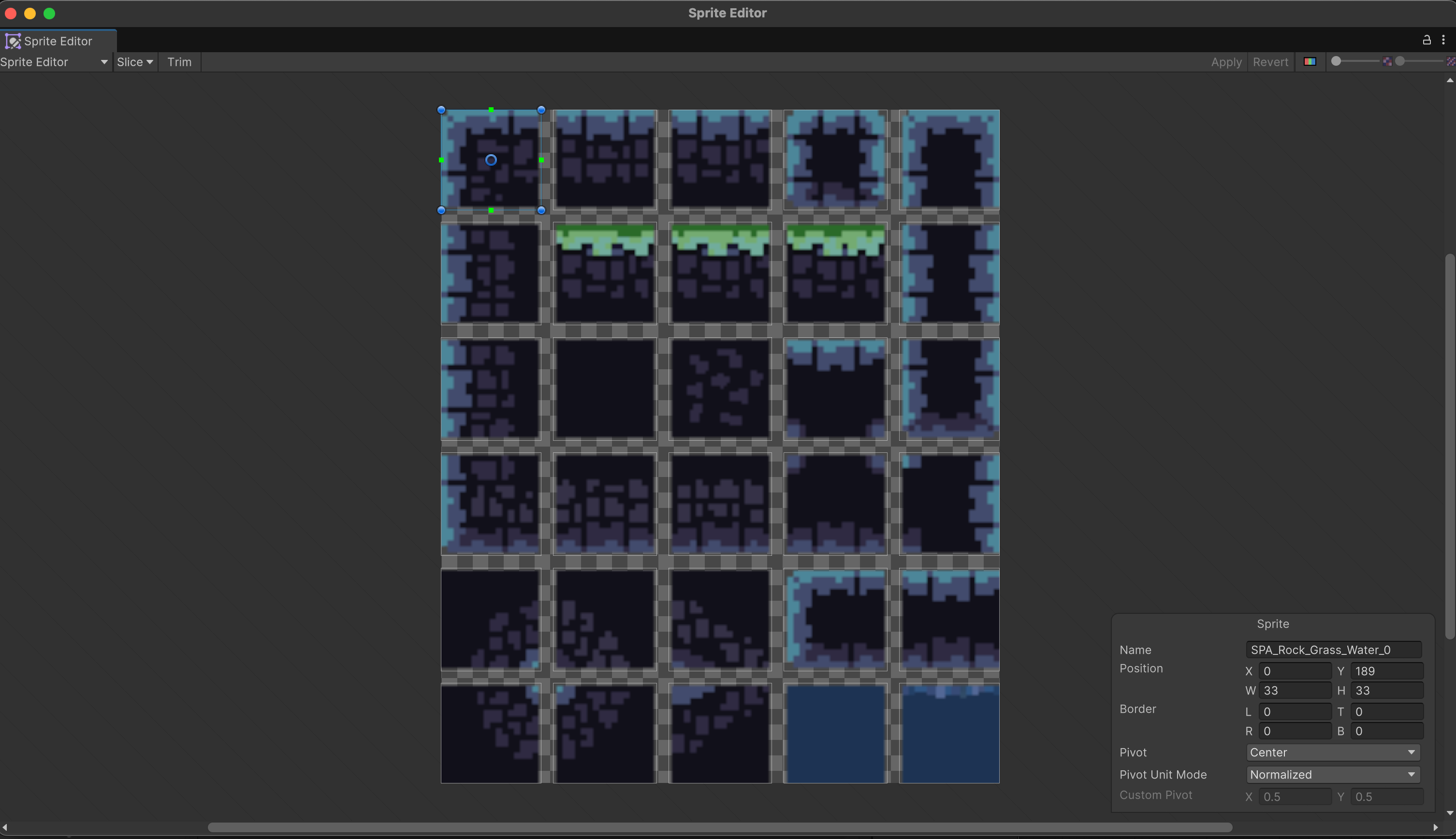Screen dimensions: 1456x839
Task: Open the Pivot dropdown showing Center
Action: [1332, 752]
